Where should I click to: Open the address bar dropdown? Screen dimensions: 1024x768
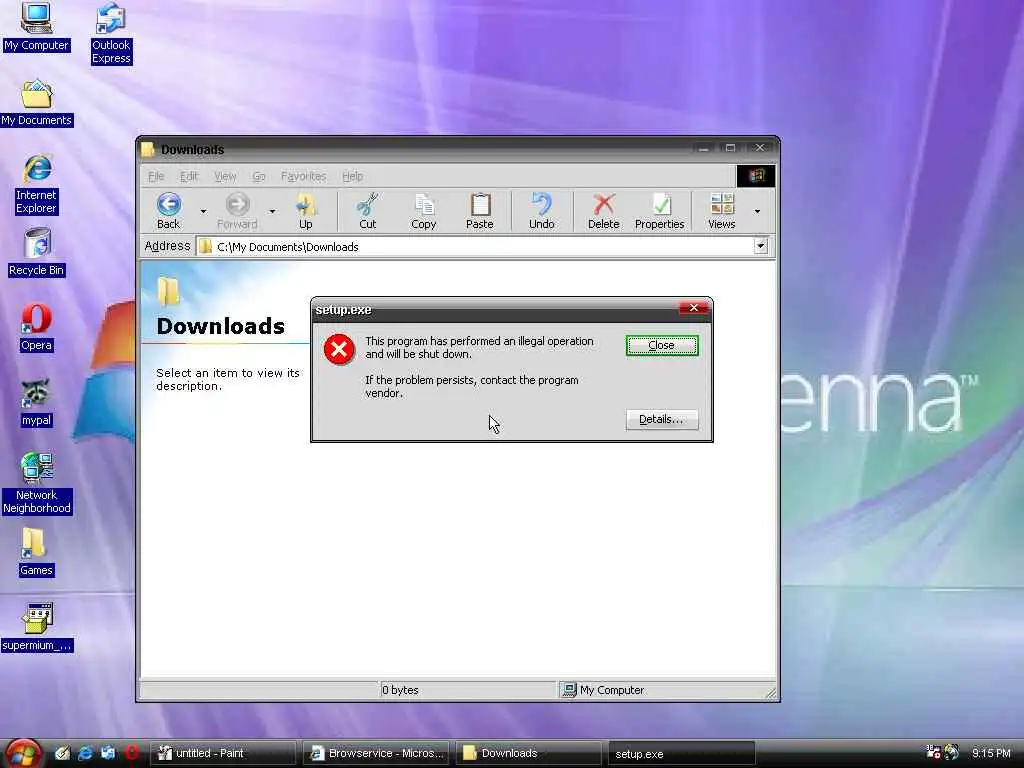pyautogui.click(x=760, y=246)
